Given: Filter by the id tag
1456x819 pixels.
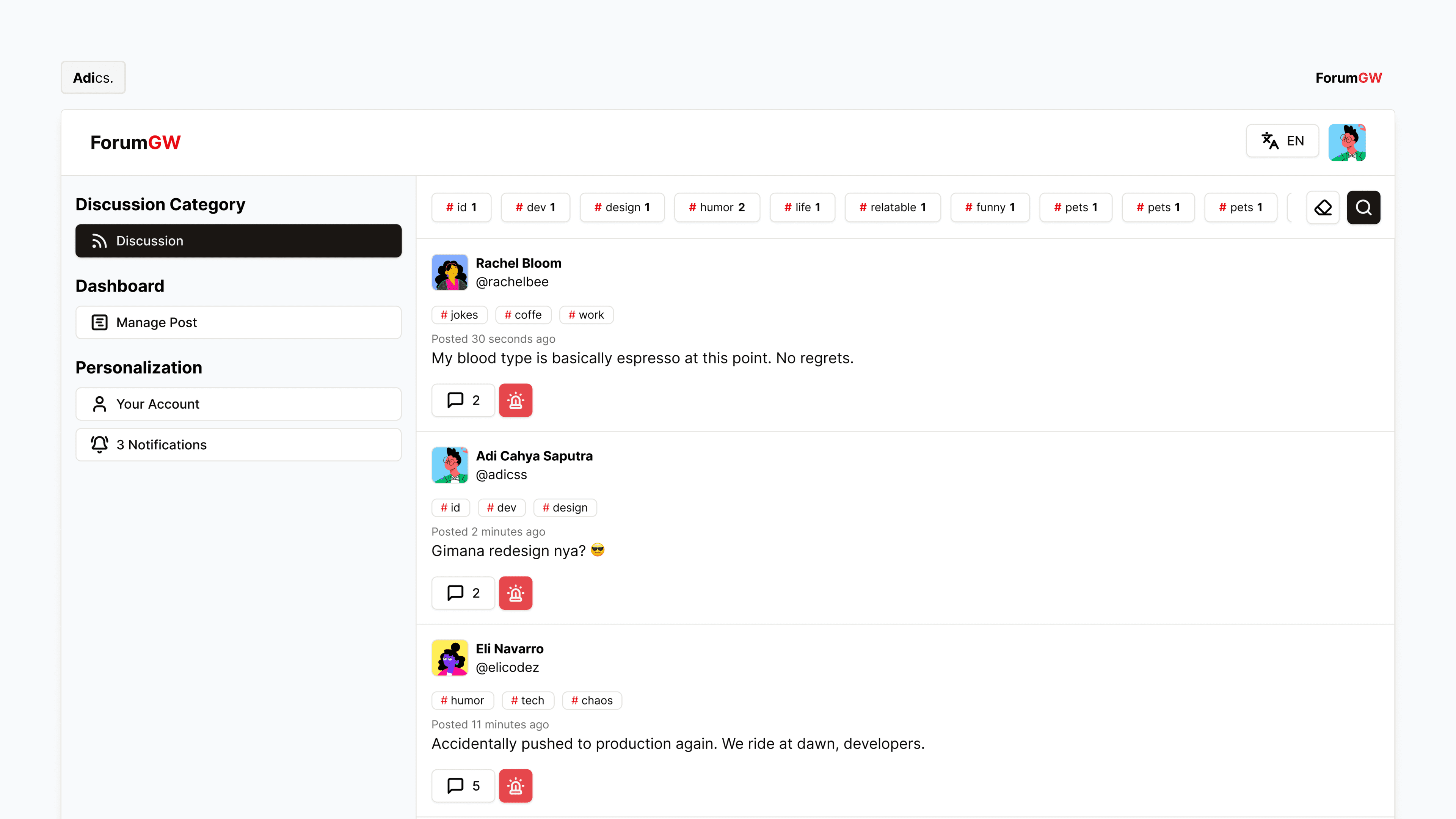Looking at the screenshot, I should tap(461, 207).
